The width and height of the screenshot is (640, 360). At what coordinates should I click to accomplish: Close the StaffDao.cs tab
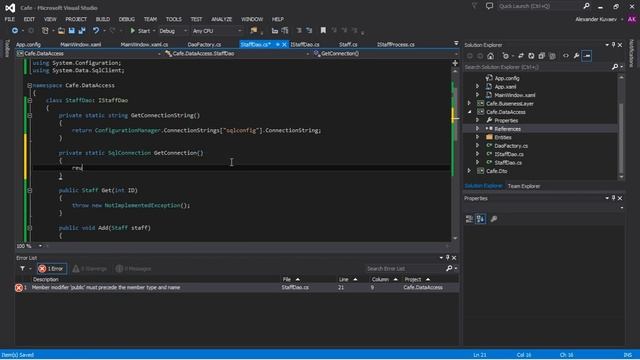284,44
